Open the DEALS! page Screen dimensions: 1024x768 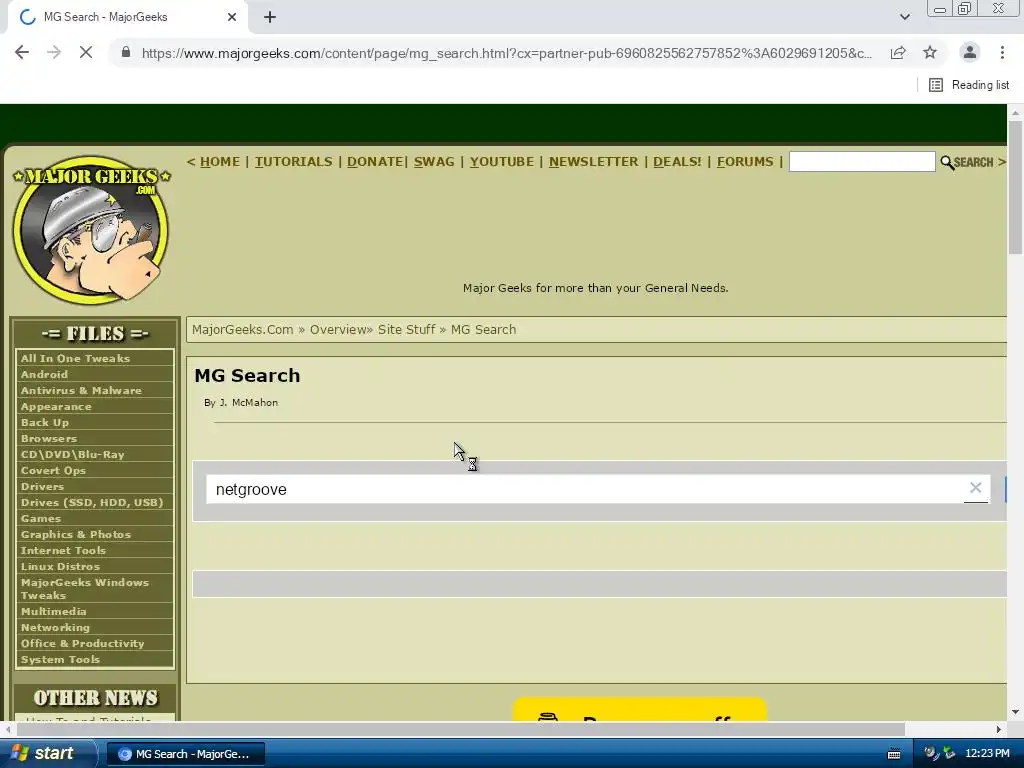(677, 162)
